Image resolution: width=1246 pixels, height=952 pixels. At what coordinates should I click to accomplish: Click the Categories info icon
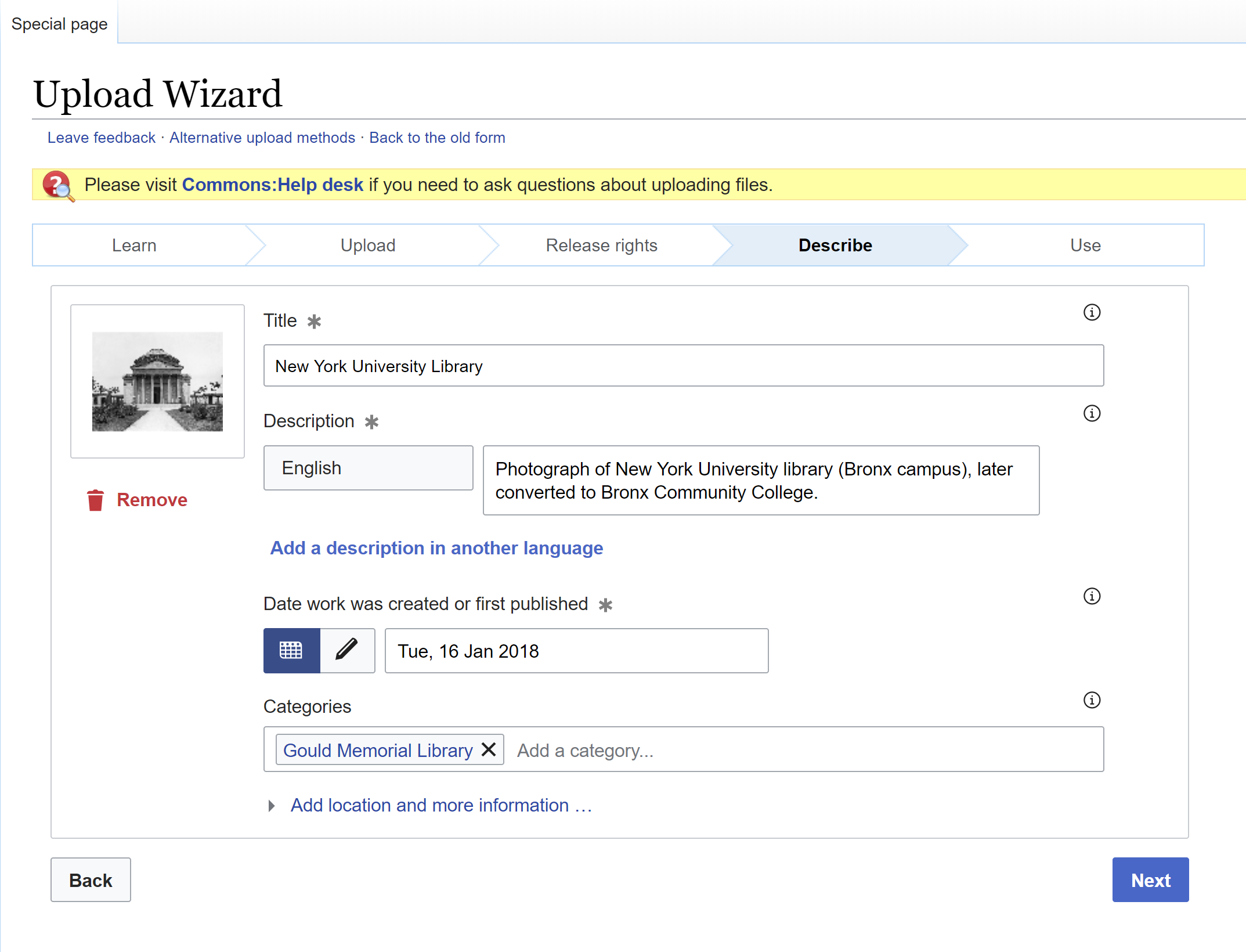coord(1092,700)
